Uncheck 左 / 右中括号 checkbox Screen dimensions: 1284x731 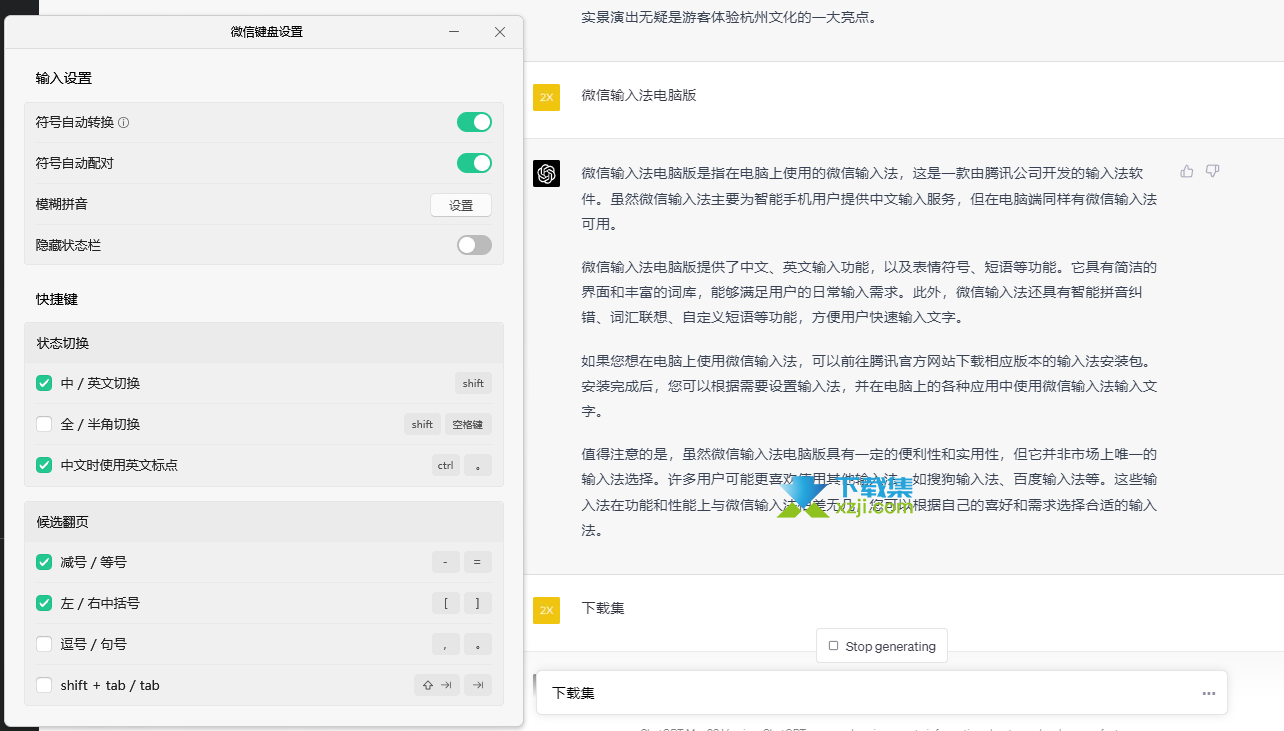pyautogui.click(x=44, y=603)
